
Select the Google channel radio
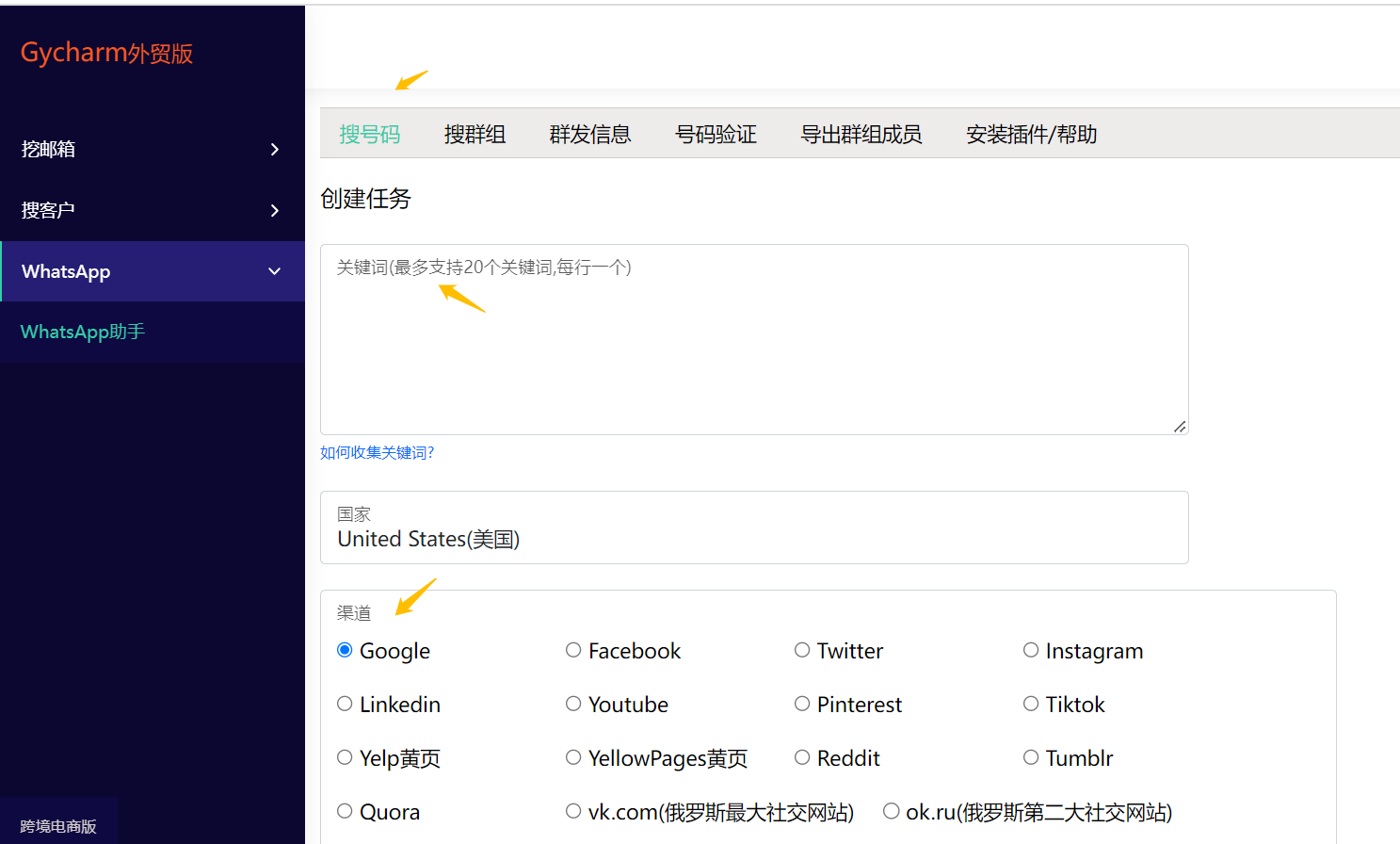pos(345,650)
